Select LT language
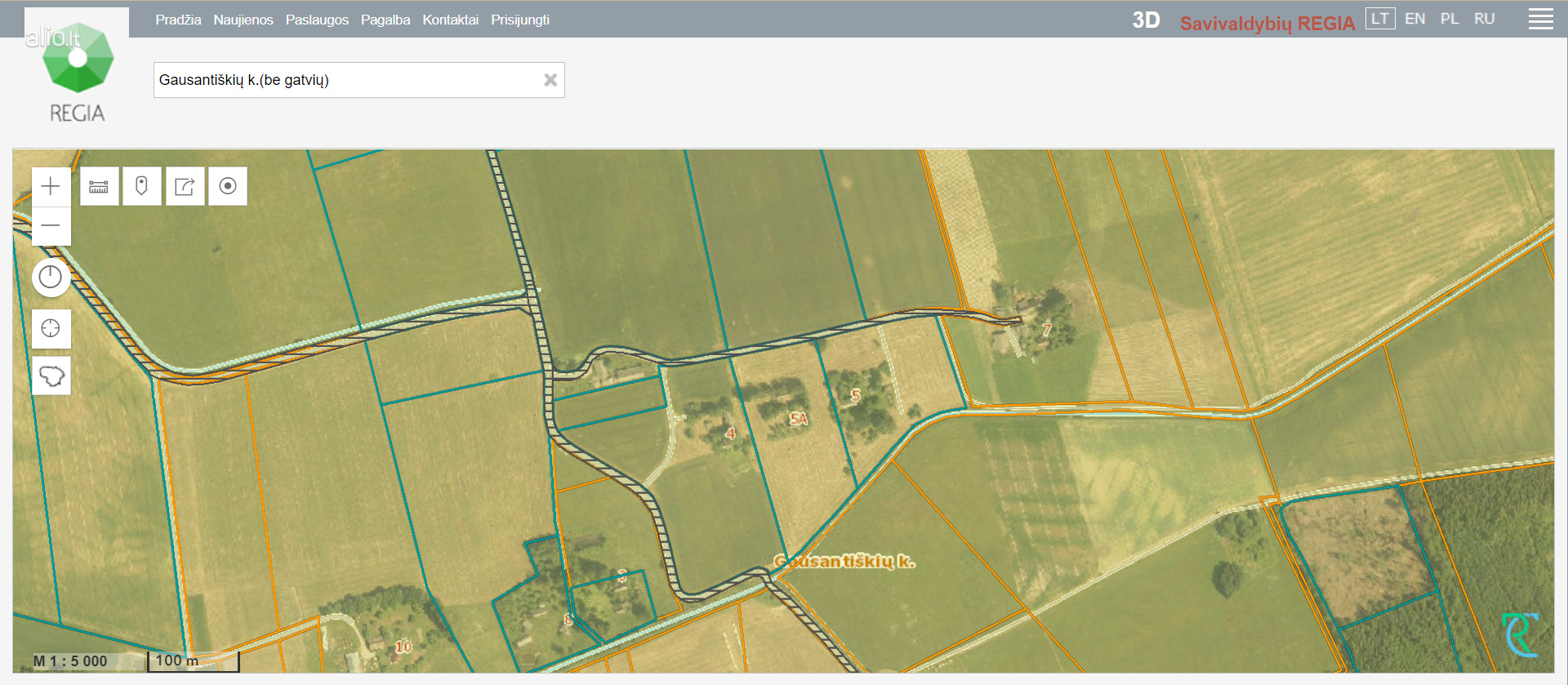This screenshot has width=1568, height=685. tap(1379, 19)
